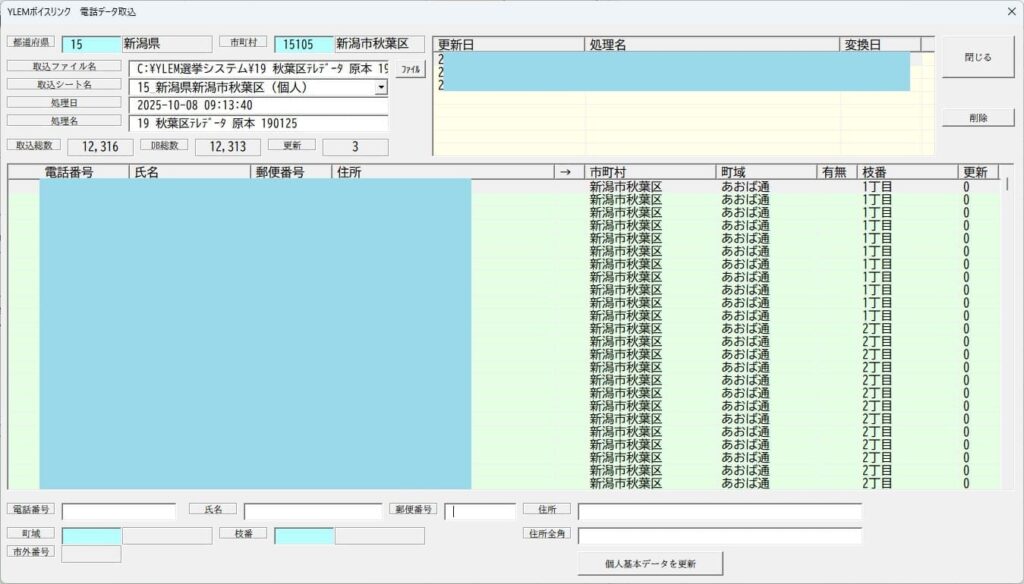
Task: Click the main list vertical scrollbar
Action: pos(1006,330)
